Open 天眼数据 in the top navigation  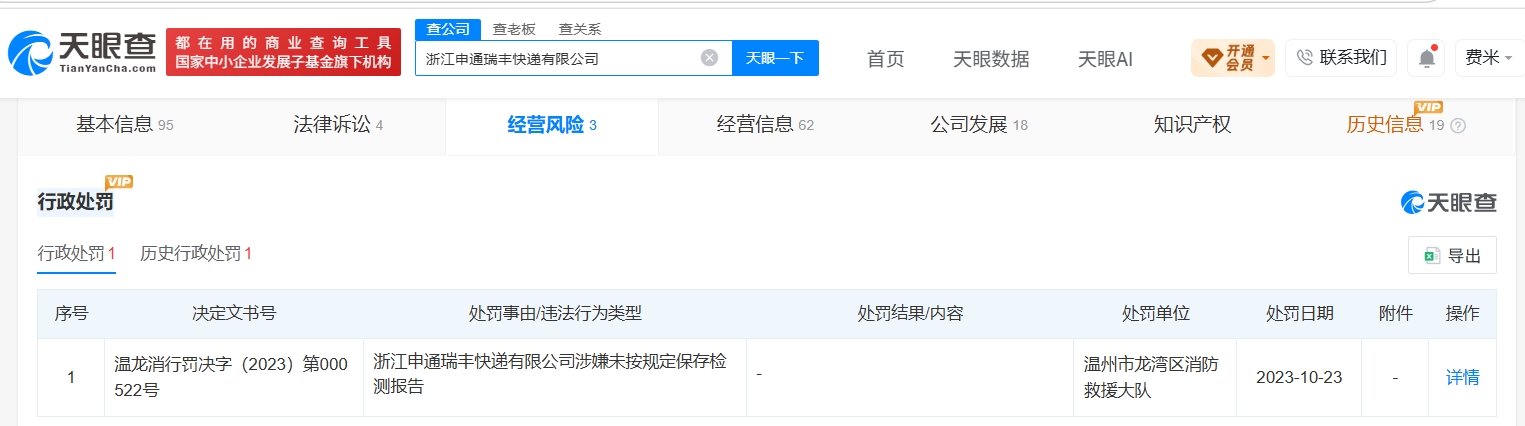pos(991,59)
